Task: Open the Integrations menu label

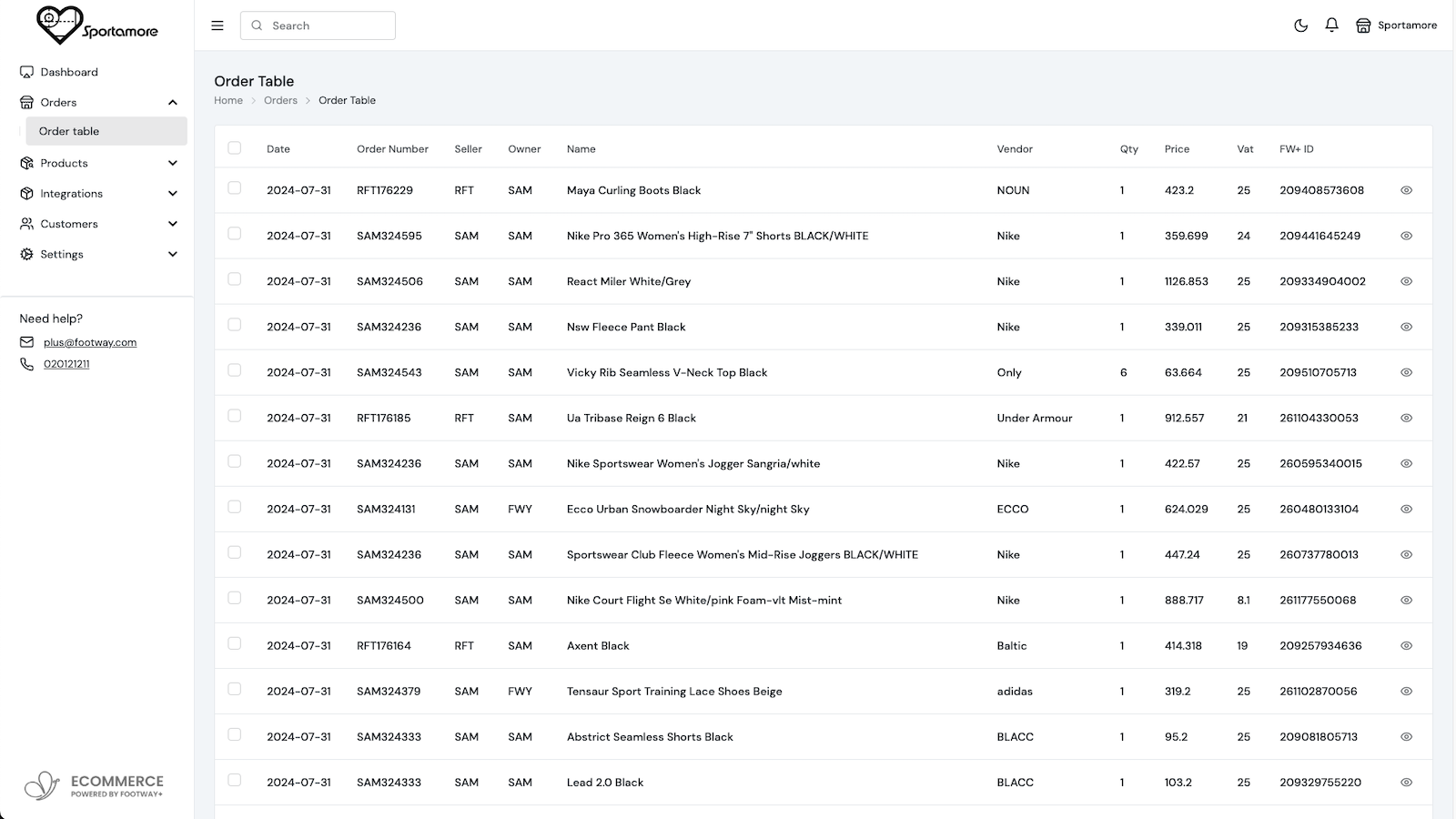Action: (x=71, y=194)
